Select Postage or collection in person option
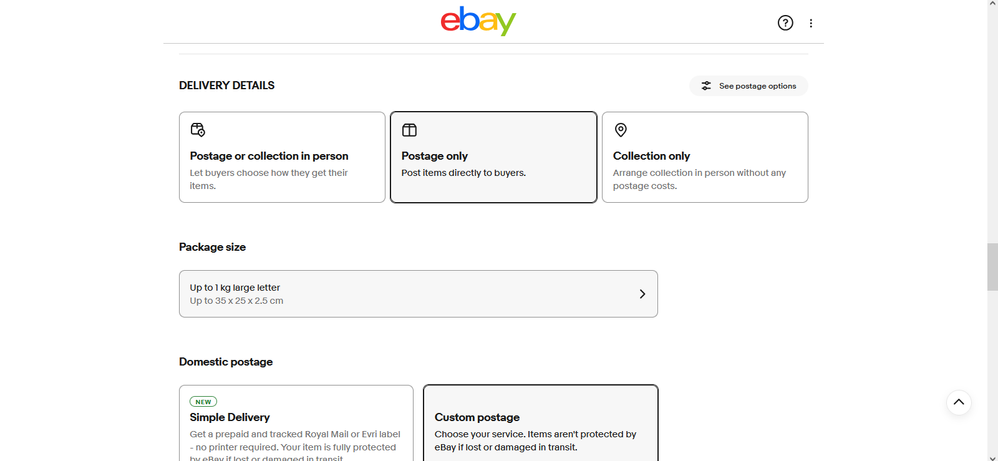The height and width of the screenshot is (461, 998). 282,157
